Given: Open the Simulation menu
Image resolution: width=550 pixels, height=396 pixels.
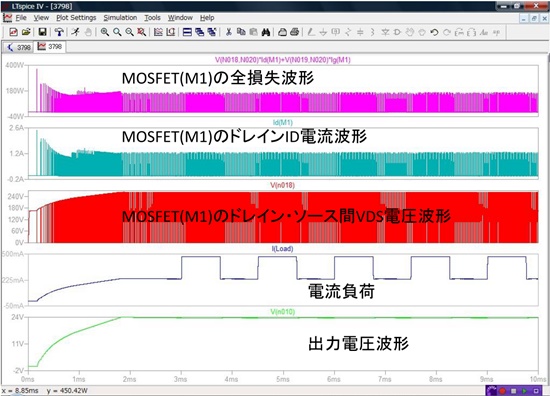Looking at the screenshot, I should pos(120,18).
